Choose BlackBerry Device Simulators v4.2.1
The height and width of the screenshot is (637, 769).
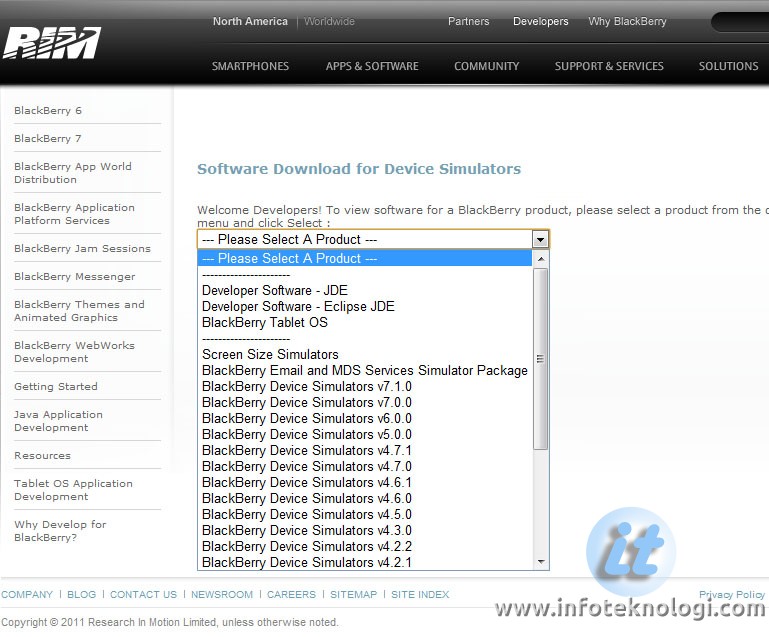tap(365, 562)
